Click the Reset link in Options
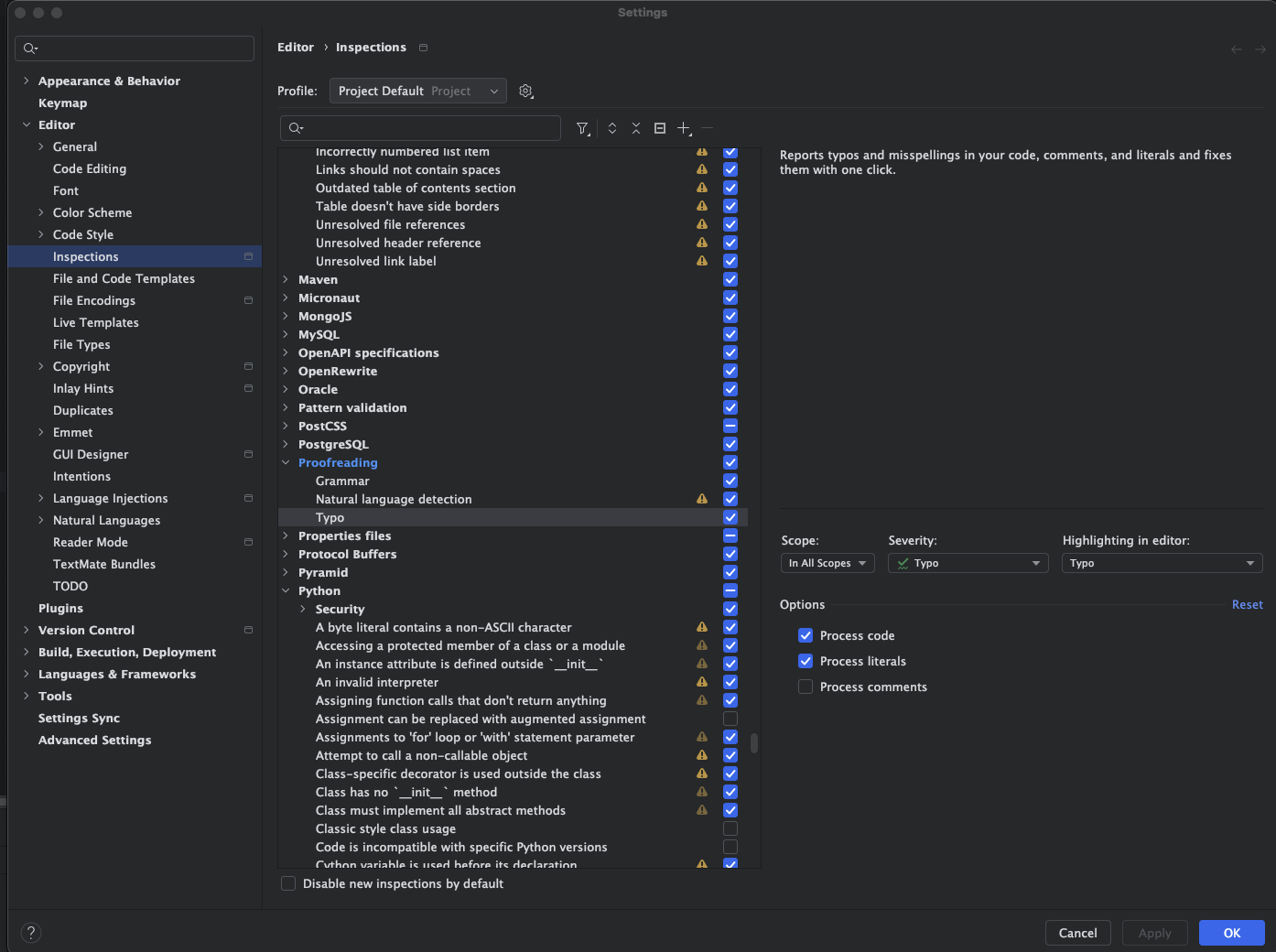 tap(1247, 604)
